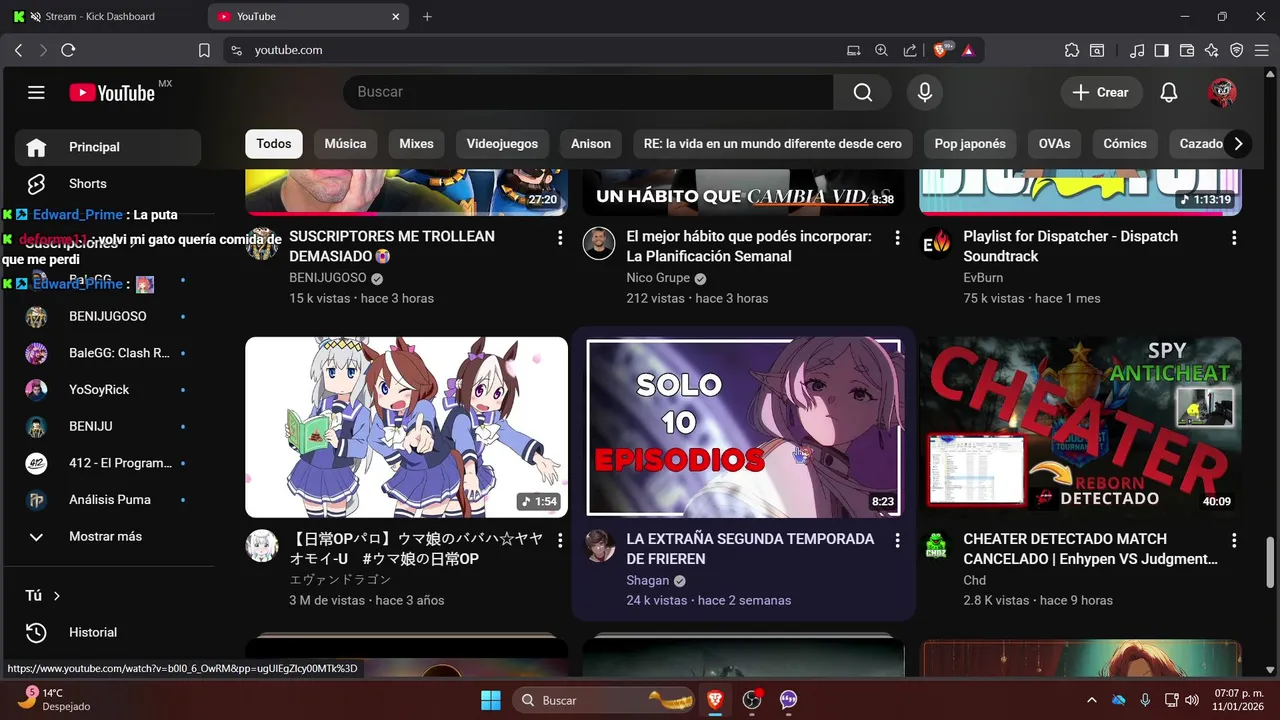The image size is (1280, 720).
Task: Open the EvBurn channel link
Action: point(983,278)
